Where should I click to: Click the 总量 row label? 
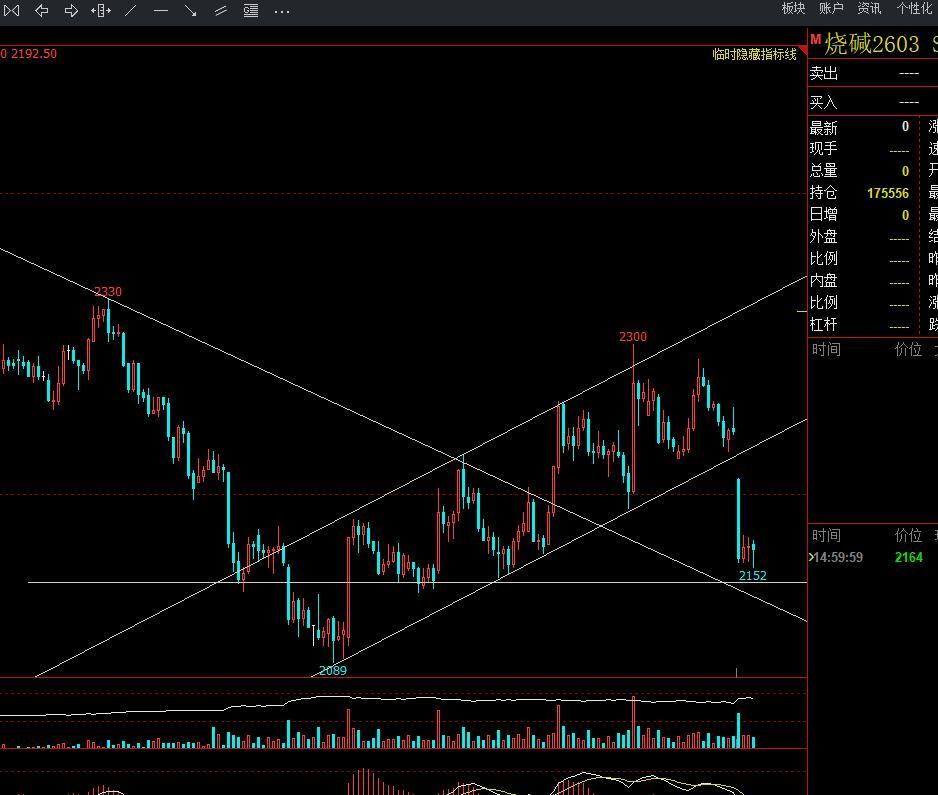(x=823, y=171)
